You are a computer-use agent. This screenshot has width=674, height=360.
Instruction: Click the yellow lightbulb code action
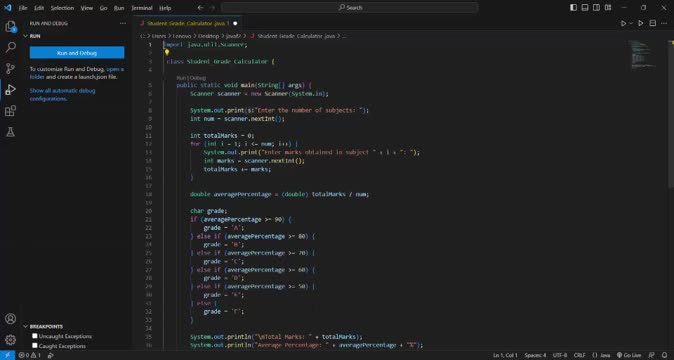[167, 52]
